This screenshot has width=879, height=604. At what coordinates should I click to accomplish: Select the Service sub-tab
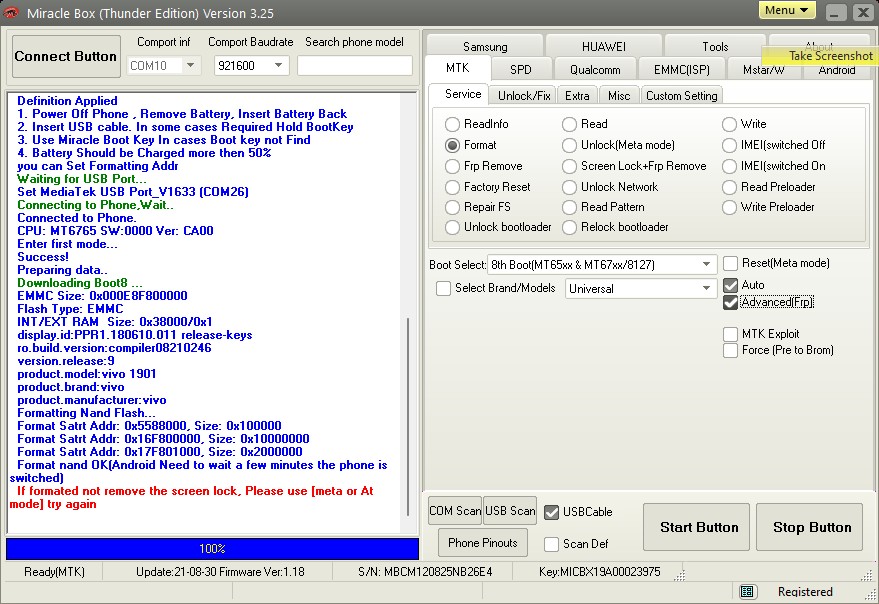point(462,94)
